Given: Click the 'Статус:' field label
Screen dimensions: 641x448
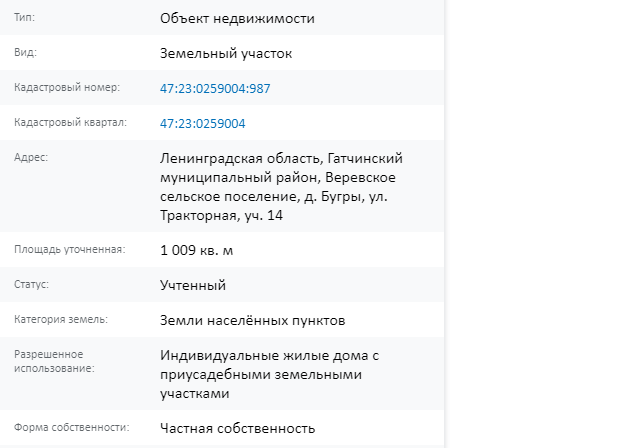Looking at the screenshot, I should (x=31, y=284).
